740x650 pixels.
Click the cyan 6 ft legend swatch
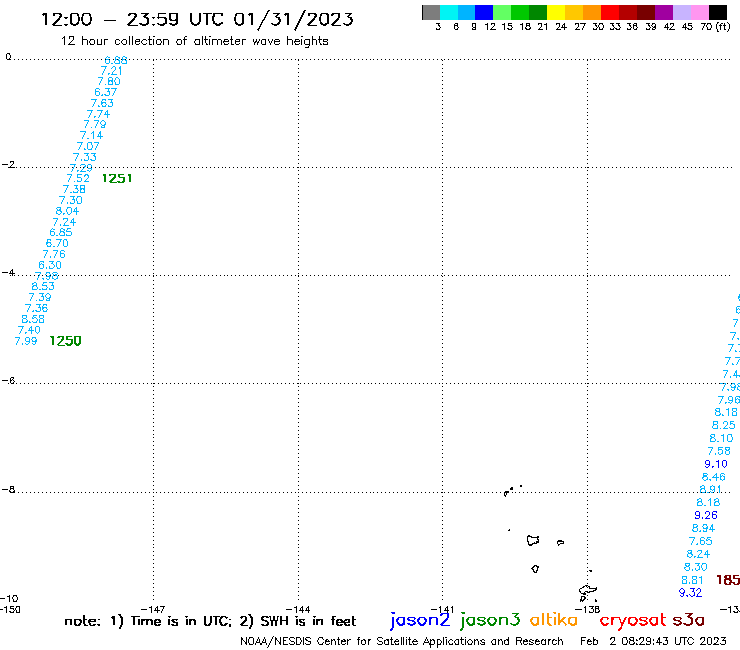coord(449,12)
